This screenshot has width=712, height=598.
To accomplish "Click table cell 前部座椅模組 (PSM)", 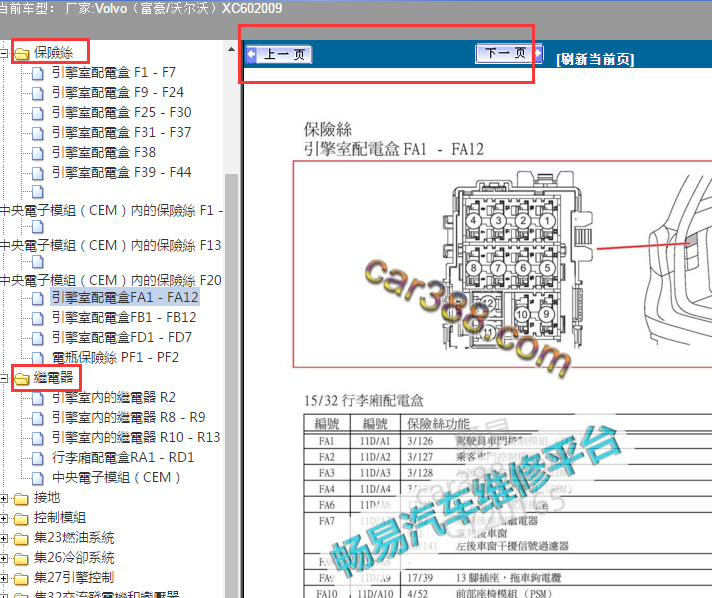I will [x=504, y=593].
